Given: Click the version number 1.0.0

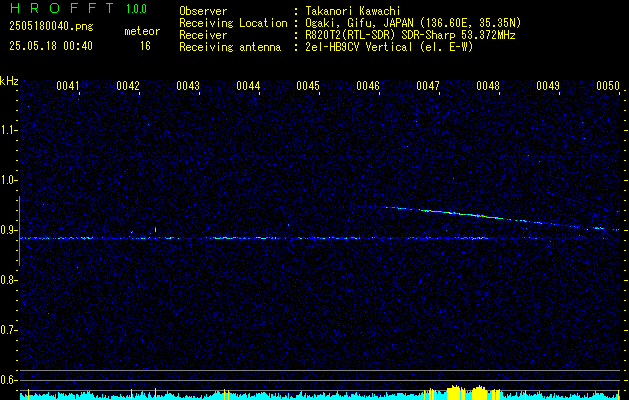Looking at the screenshot, I should (136, 8).
